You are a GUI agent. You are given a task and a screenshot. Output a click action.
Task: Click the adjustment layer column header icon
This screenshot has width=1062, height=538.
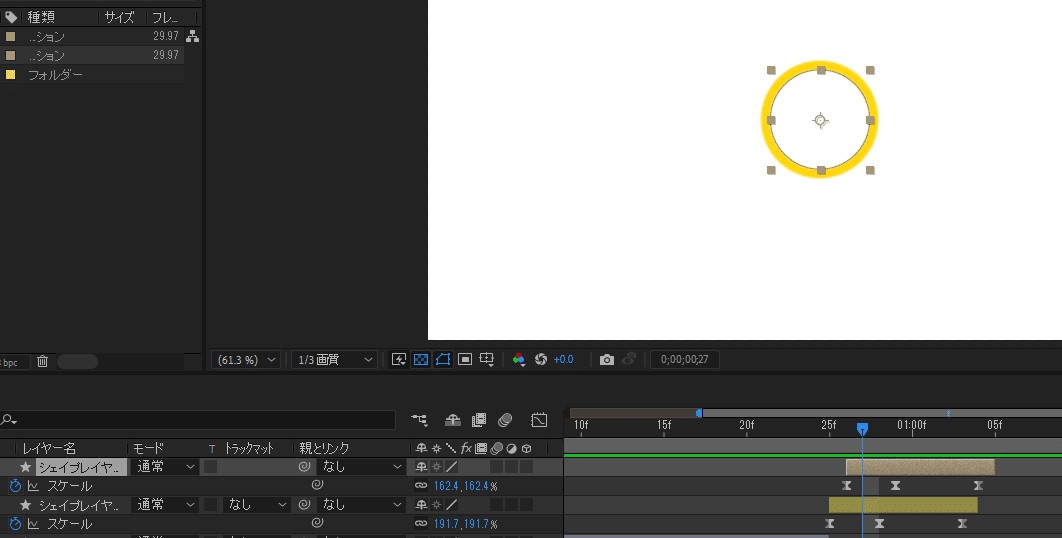pyautogui.click(x=511, y=449)
